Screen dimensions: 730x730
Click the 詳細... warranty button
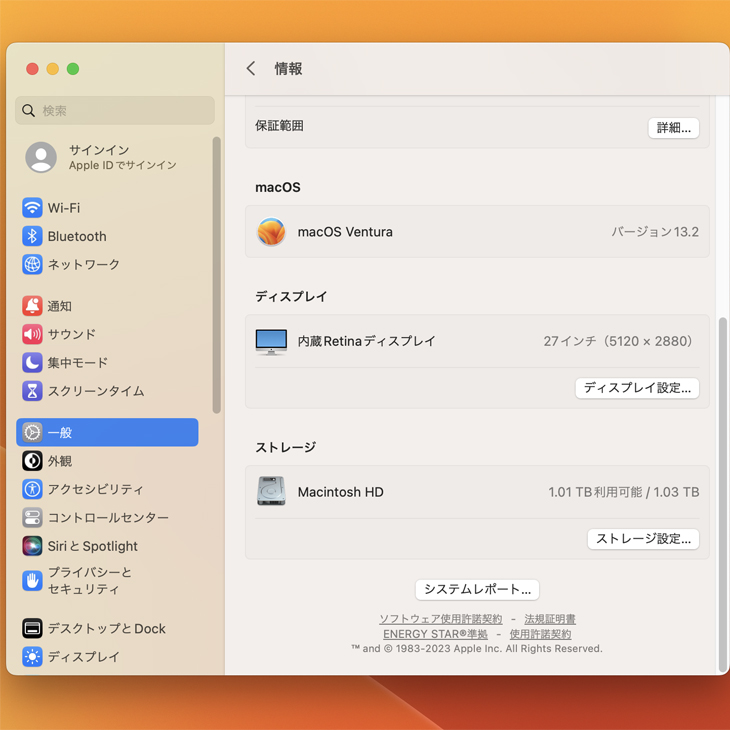[673, 128]
